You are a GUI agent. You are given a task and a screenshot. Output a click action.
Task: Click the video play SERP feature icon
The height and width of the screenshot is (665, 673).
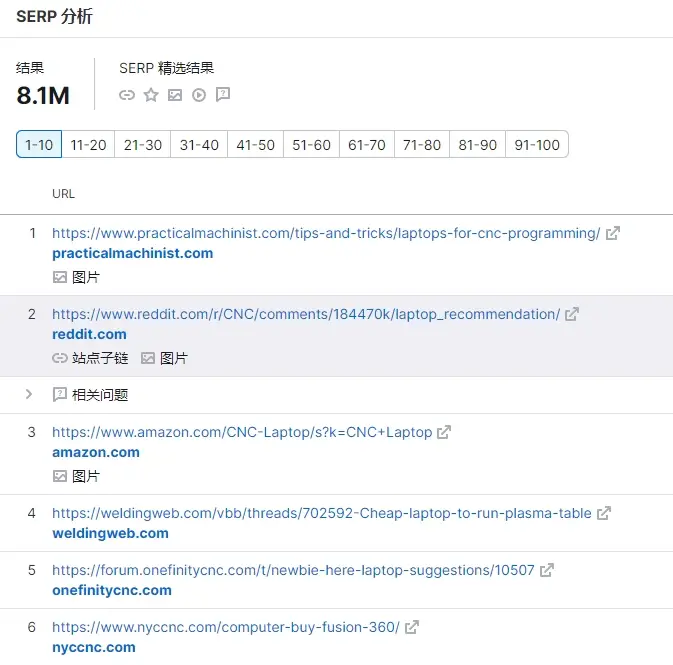coord(199,95)
